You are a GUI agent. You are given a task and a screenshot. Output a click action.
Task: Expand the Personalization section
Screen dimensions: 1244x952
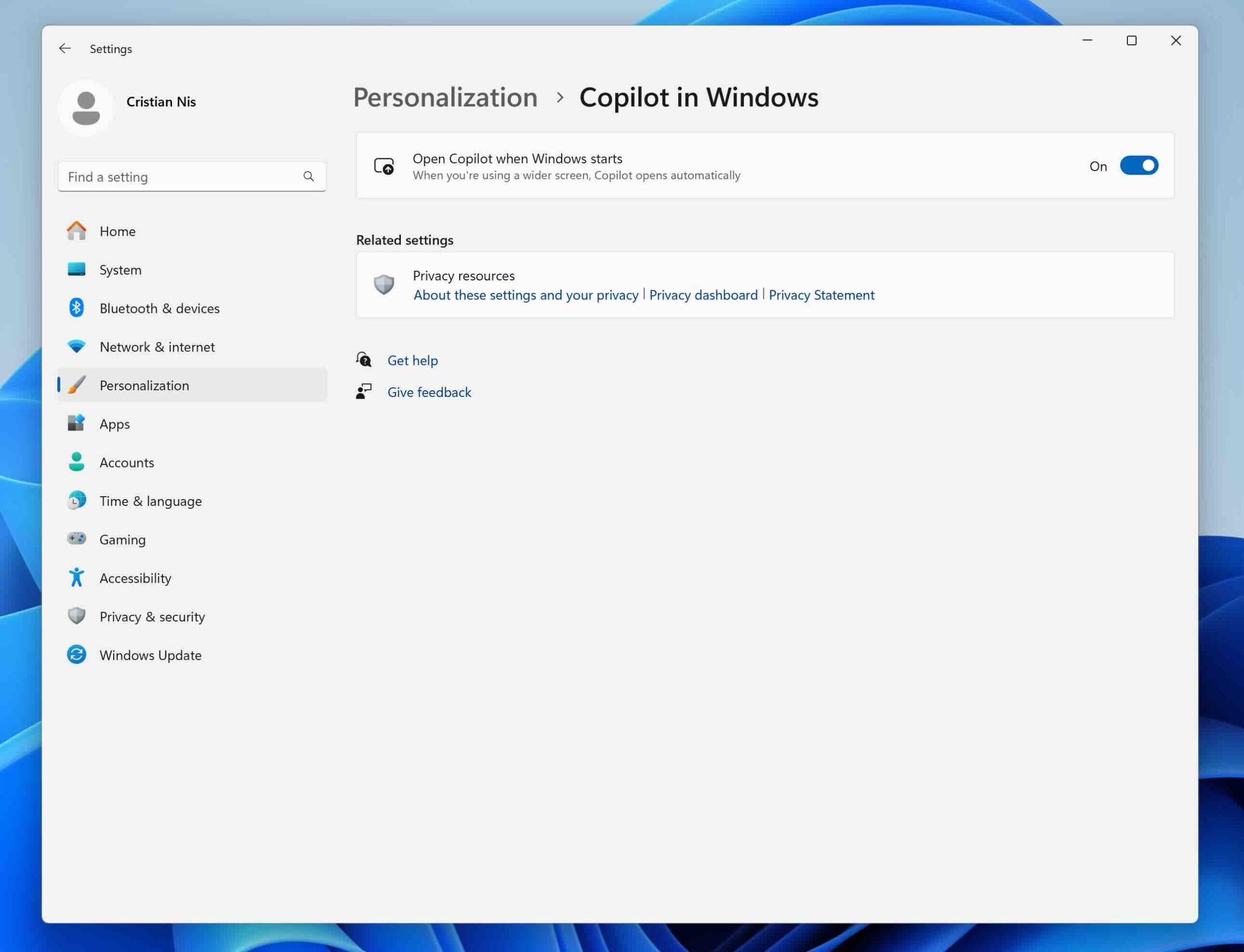click(143, 385)
